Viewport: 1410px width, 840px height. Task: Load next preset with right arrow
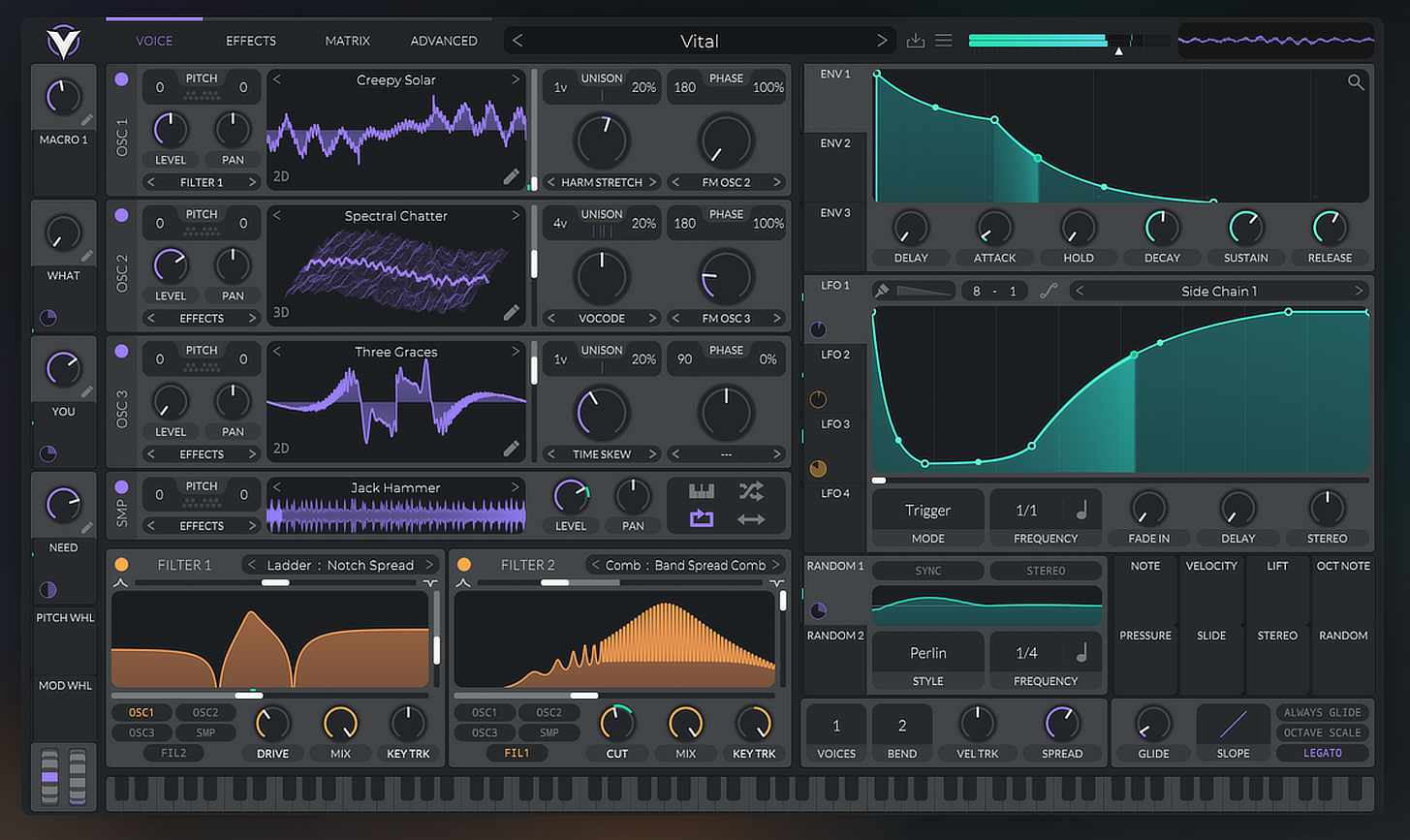coord(881,41)
